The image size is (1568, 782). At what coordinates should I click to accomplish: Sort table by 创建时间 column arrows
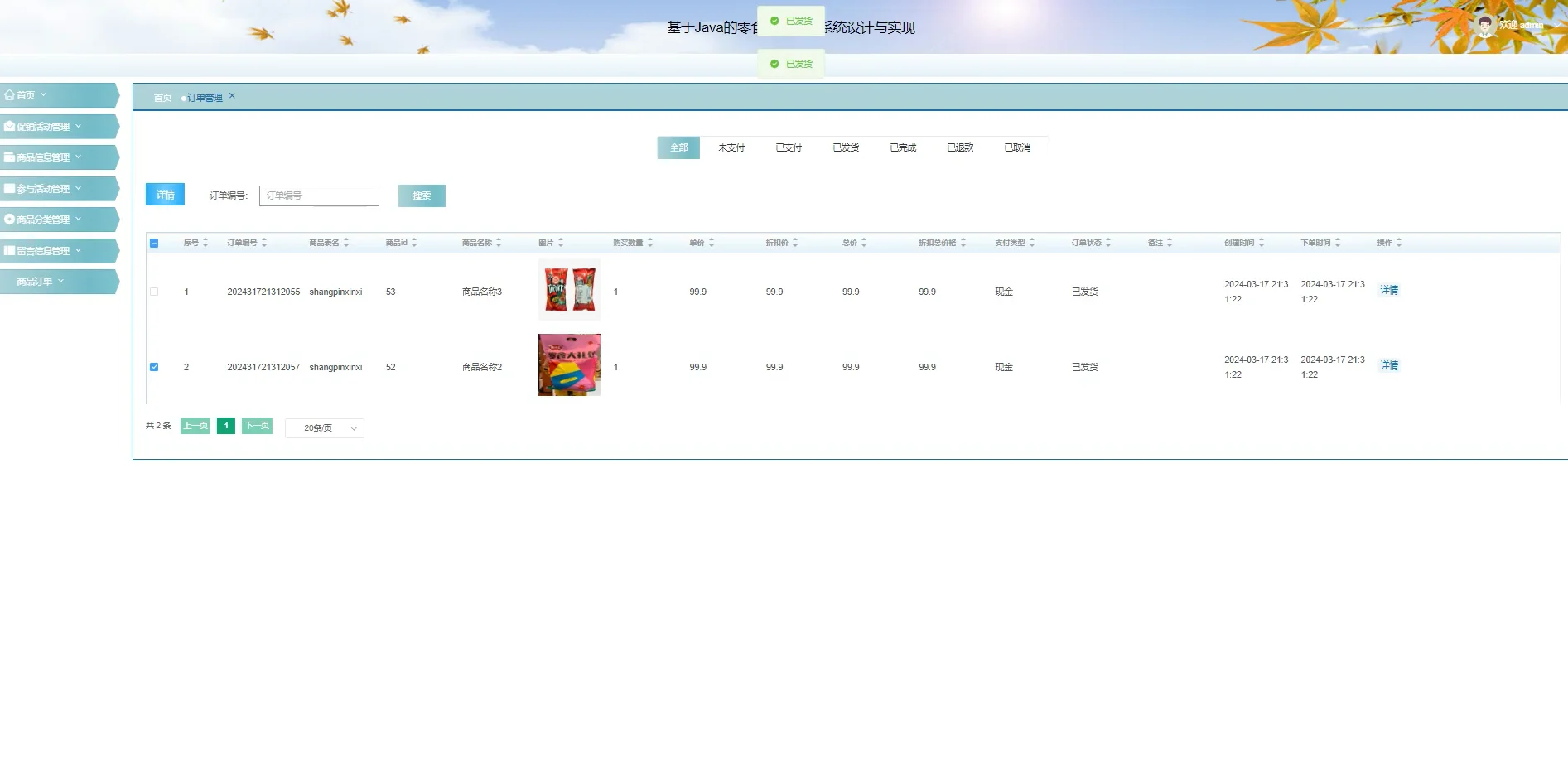[x=1262, y=243]
